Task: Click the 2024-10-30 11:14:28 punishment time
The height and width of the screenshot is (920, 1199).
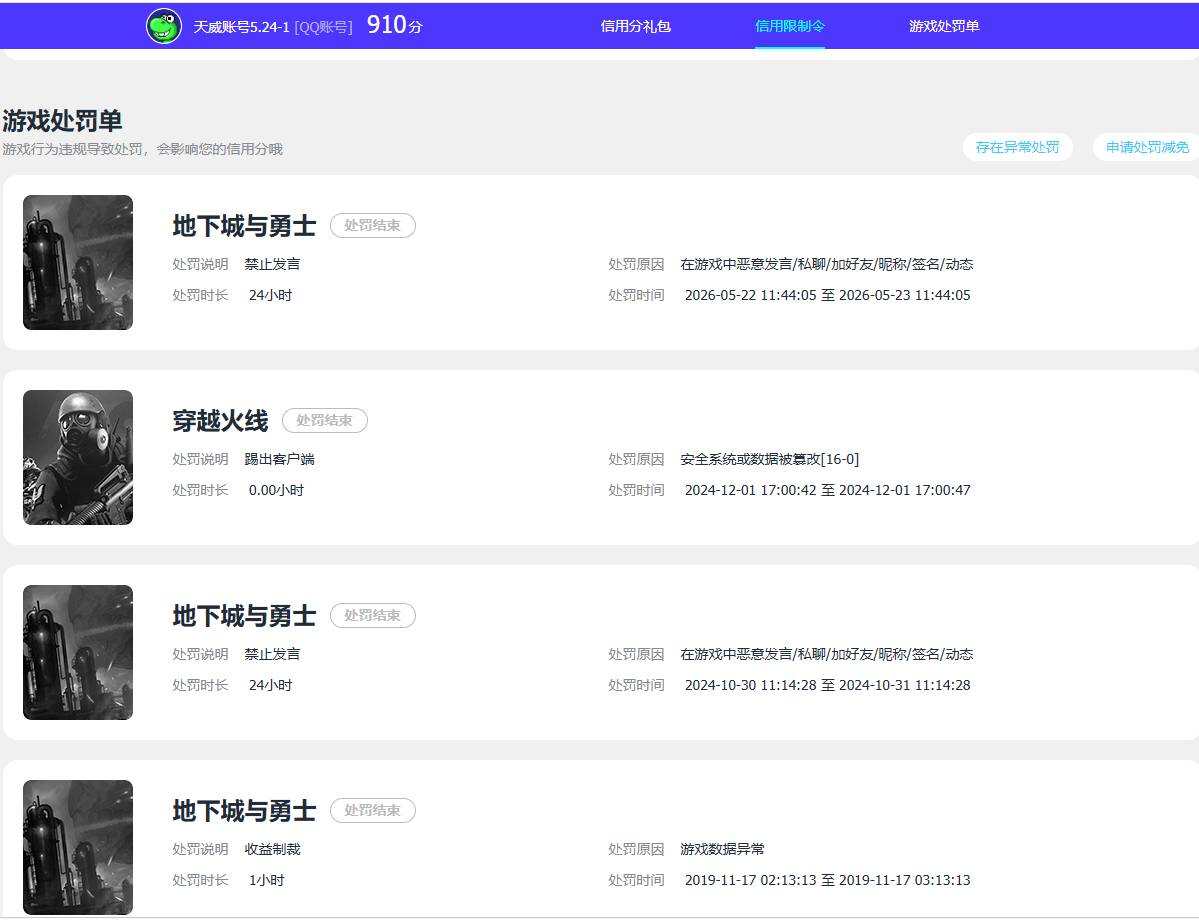Action: tap(827, 685)
